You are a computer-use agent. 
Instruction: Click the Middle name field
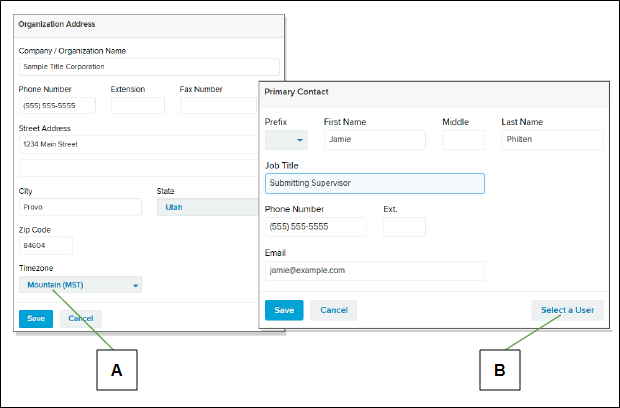click(x=463, y=140)
